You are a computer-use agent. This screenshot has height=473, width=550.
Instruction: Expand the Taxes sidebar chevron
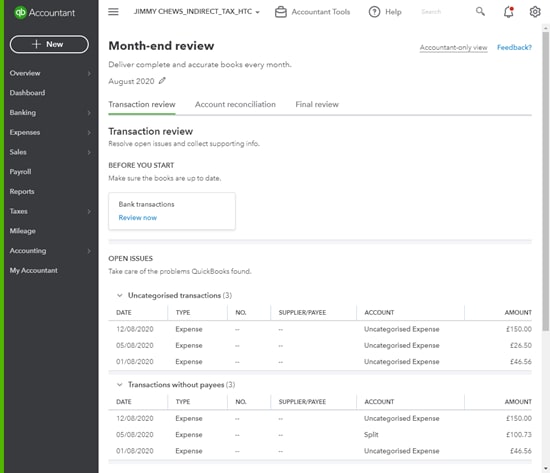tap(89, 211)
